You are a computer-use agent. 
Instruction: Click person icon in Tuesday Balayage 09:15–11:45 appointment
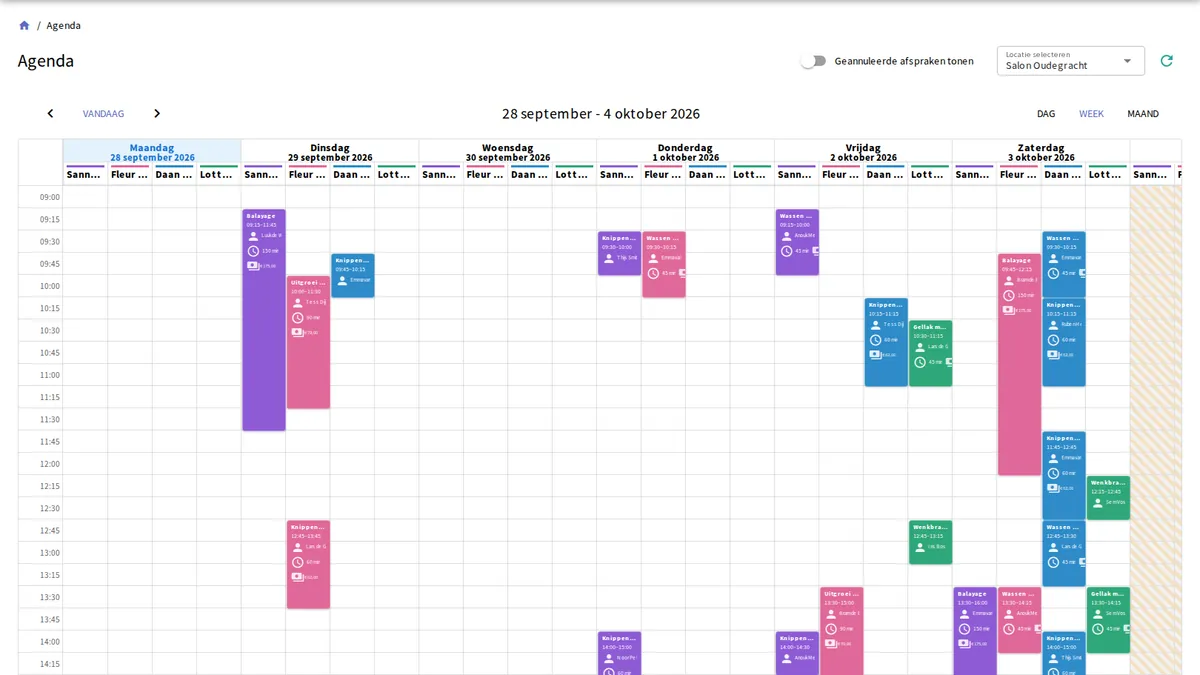coord(253,236)
